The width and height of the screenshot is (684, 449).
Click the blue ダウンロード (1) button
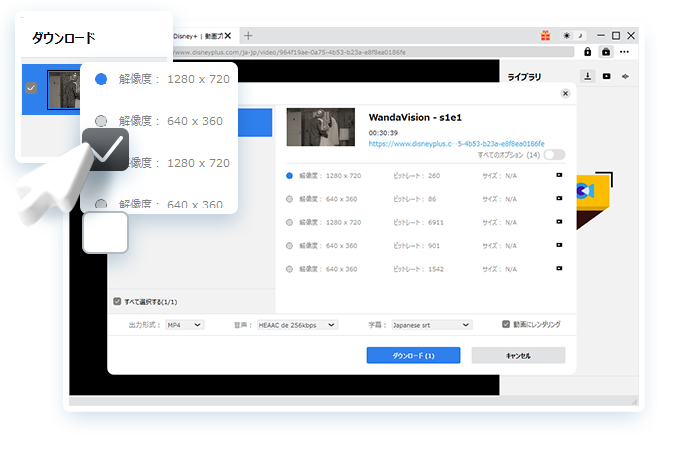tap(413, 355)
